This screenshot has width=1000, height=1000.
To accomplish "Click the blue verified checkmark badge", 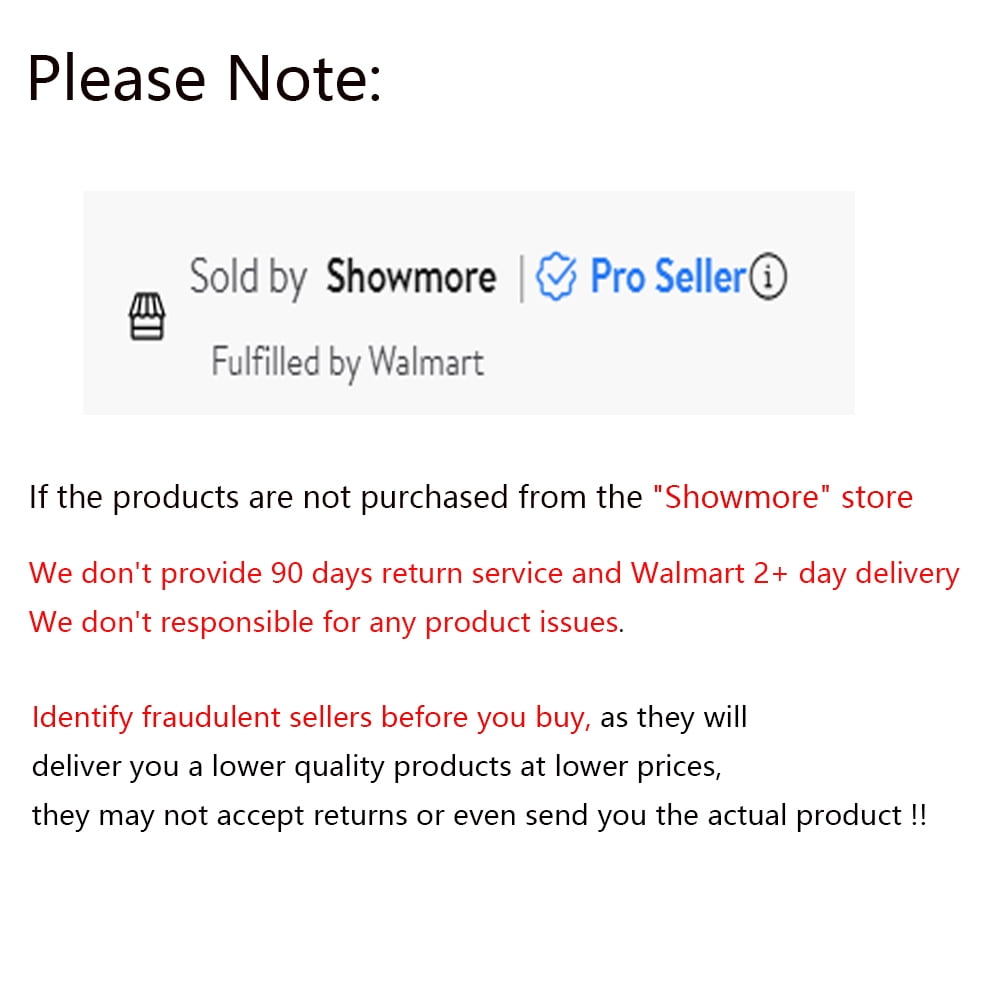I will (556, 277).
